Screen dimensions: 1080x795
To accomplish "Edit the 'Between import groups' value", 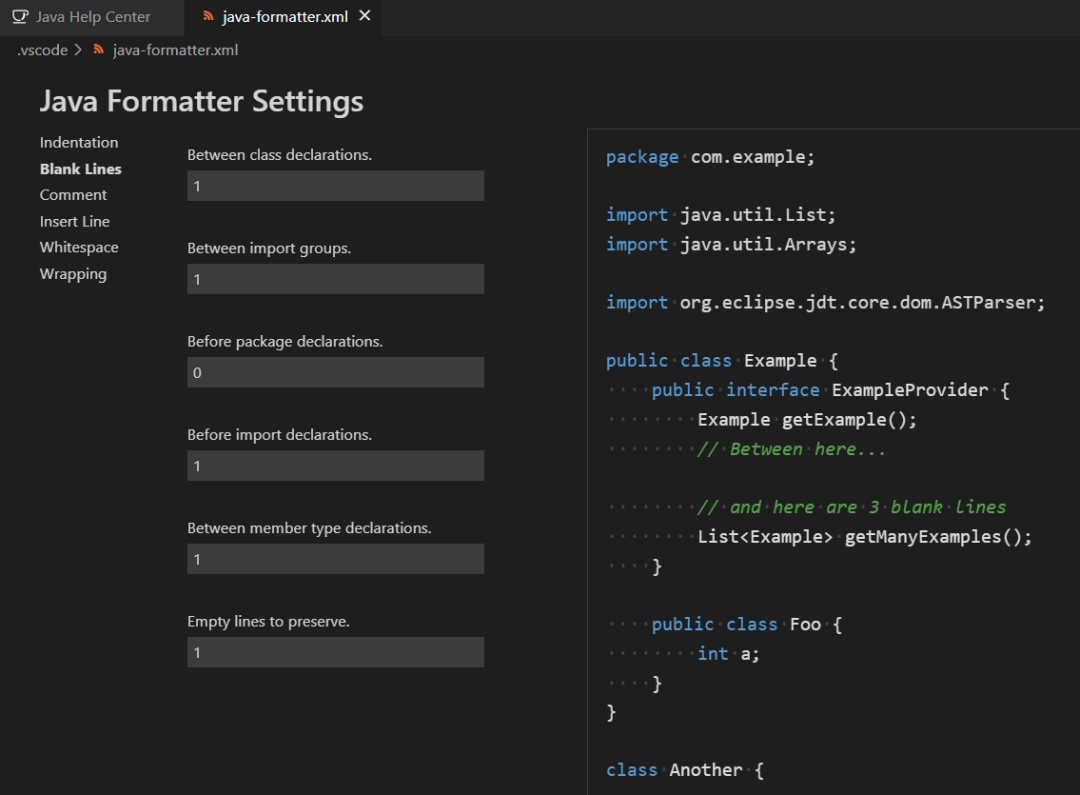I will tap(335, 278).
